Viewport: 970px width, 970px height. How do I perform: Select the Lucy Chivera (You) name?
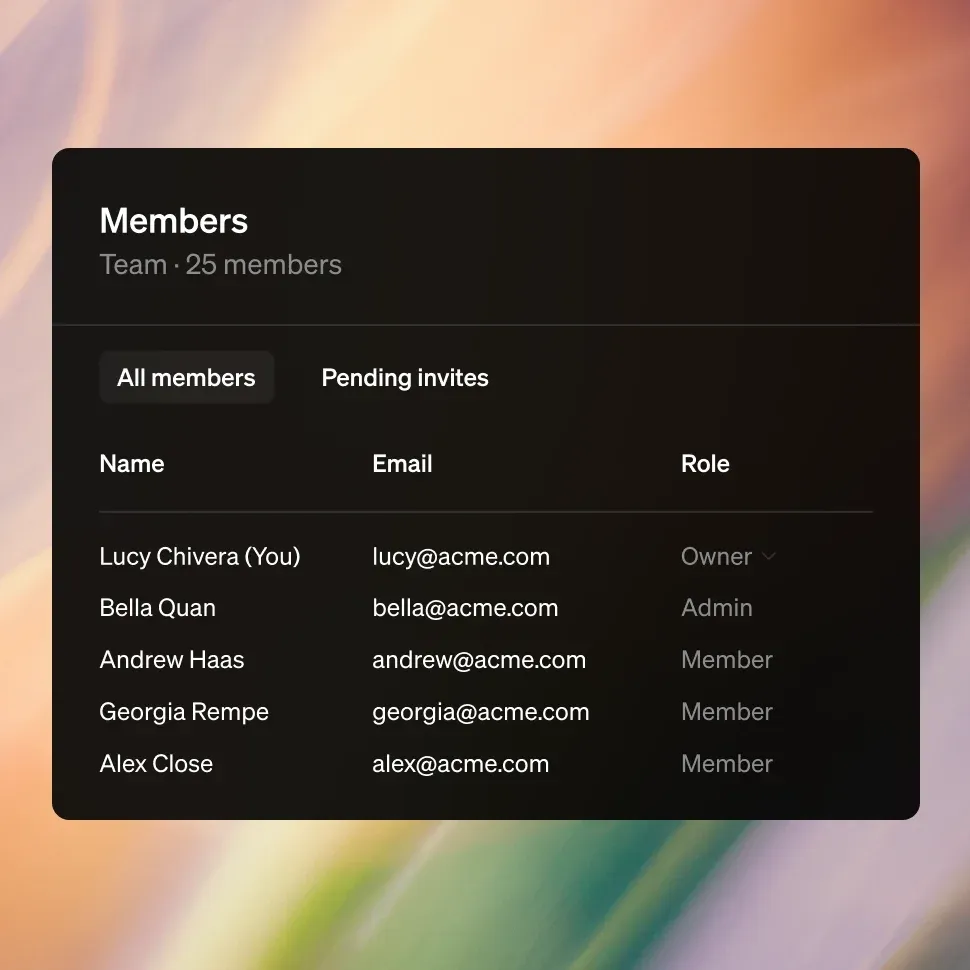200,557
